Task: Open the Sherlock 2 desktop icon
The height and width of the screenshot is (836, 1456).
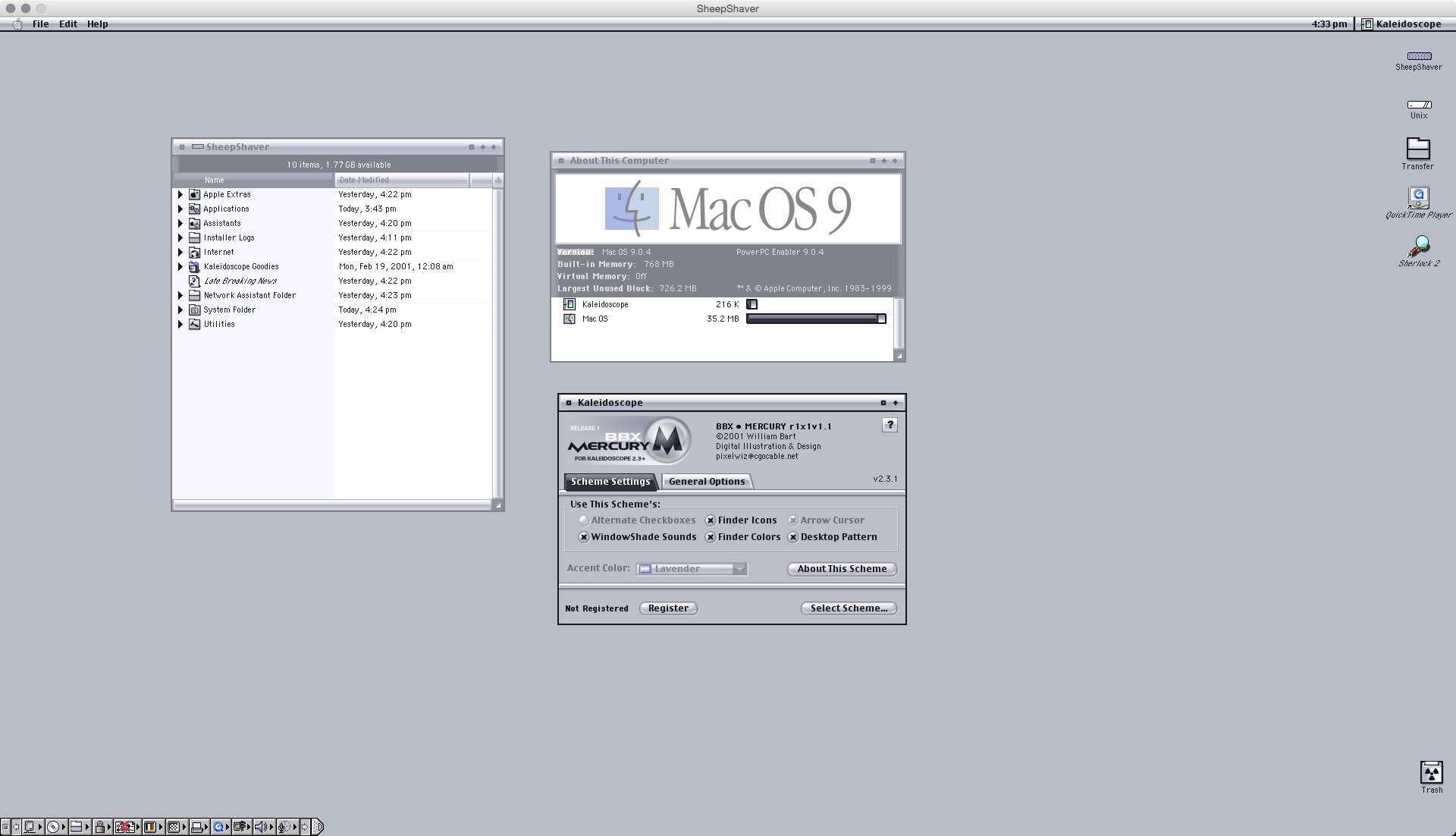Action: point(1418,247)
